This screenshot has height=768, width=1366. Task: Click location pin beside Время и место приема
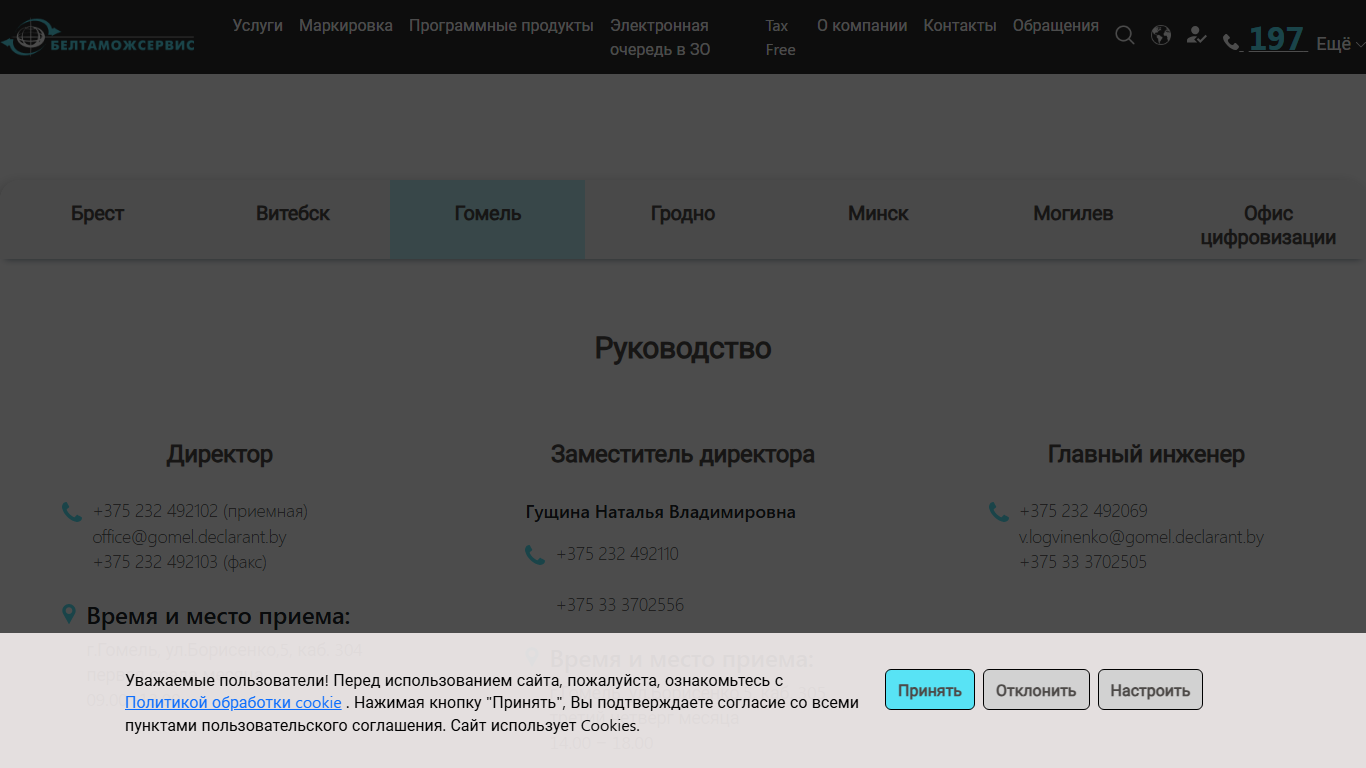click(69, 614)
